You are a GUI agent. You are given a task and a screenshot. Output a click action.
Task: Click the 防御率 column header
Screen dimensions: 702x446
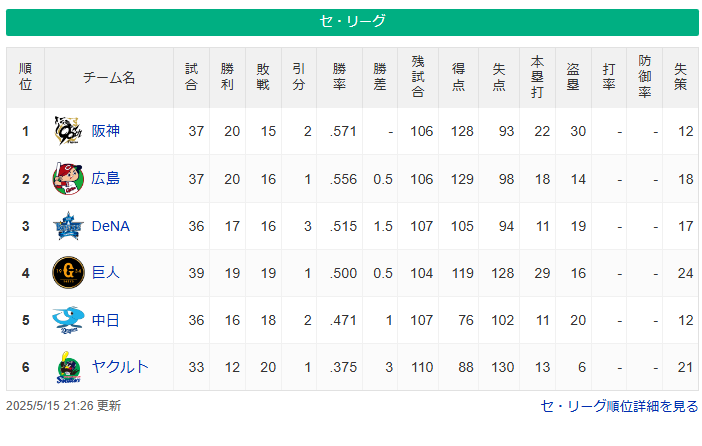(645, 77)
